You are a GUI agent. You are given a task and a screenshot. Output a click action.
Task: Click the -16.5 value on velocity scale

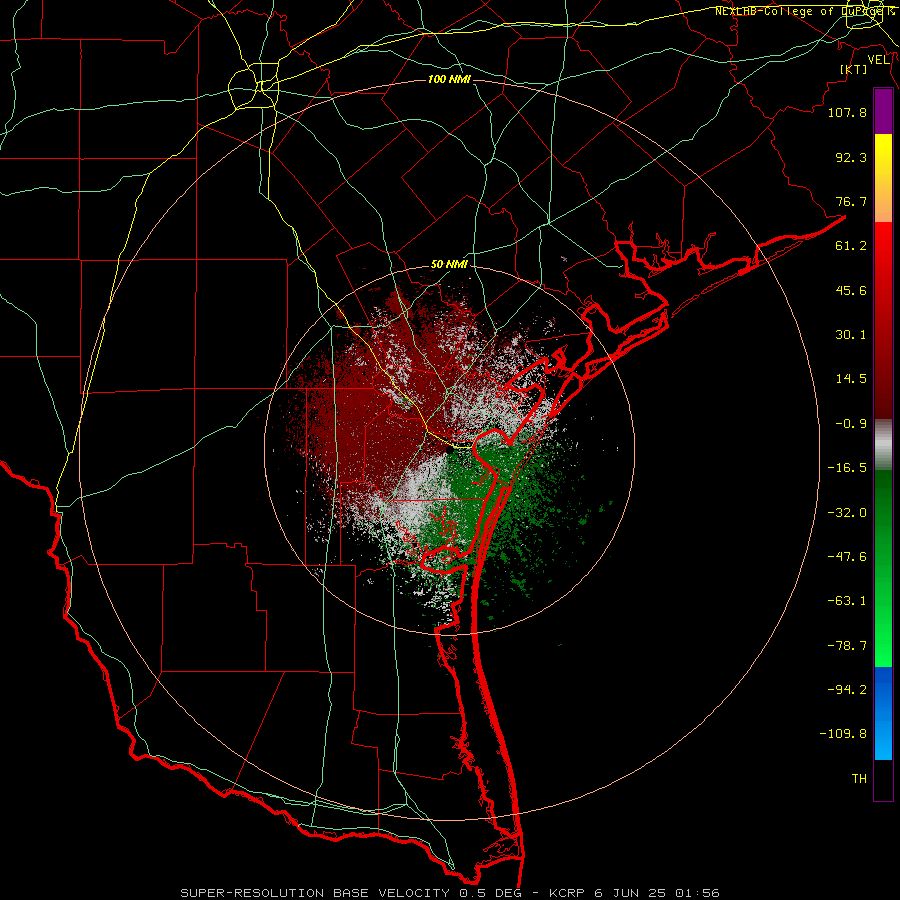pyautogui.click(x=847, y=468)
